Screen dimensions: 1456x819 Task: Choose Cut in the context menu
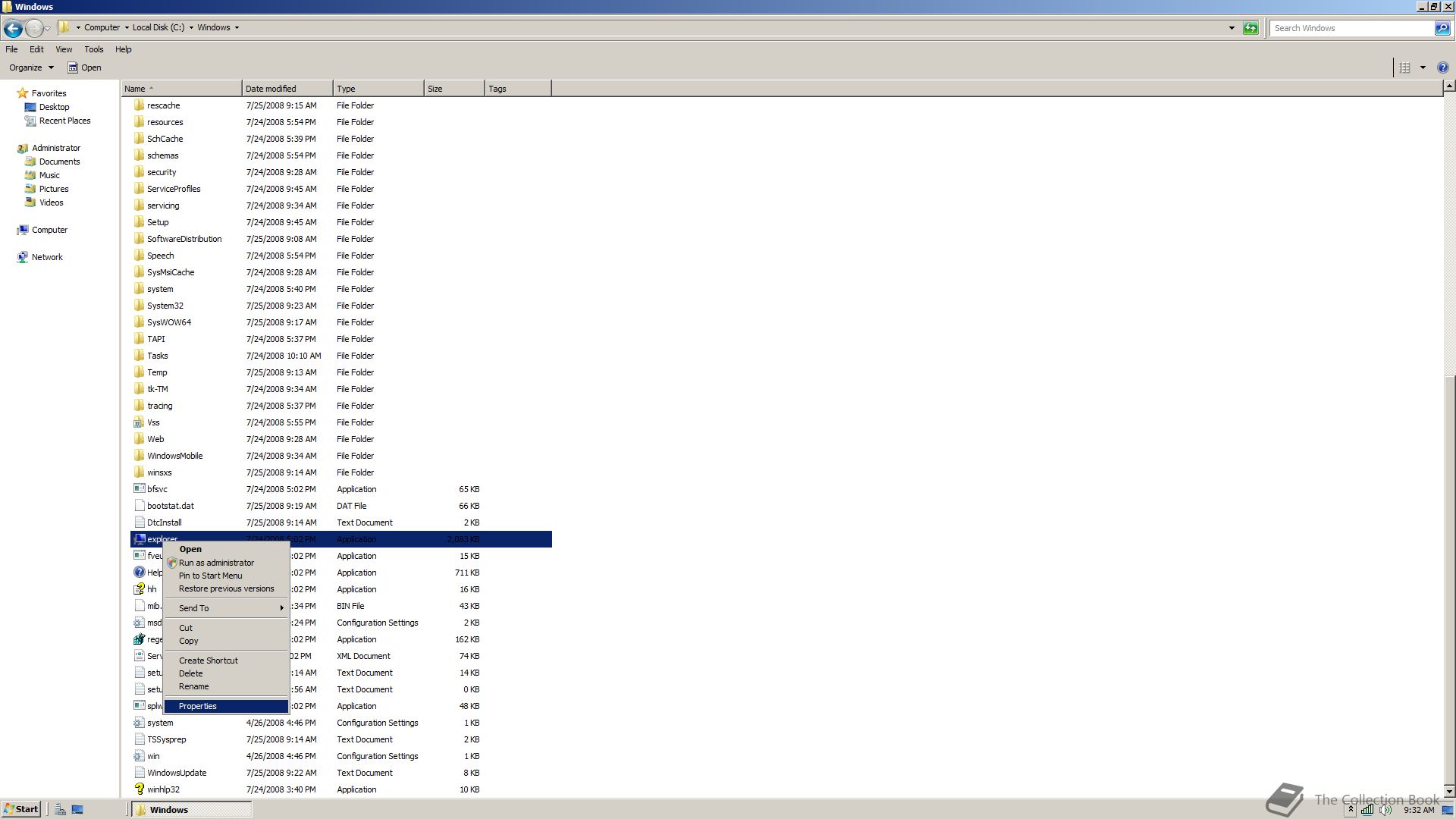[x=227, y=628]
